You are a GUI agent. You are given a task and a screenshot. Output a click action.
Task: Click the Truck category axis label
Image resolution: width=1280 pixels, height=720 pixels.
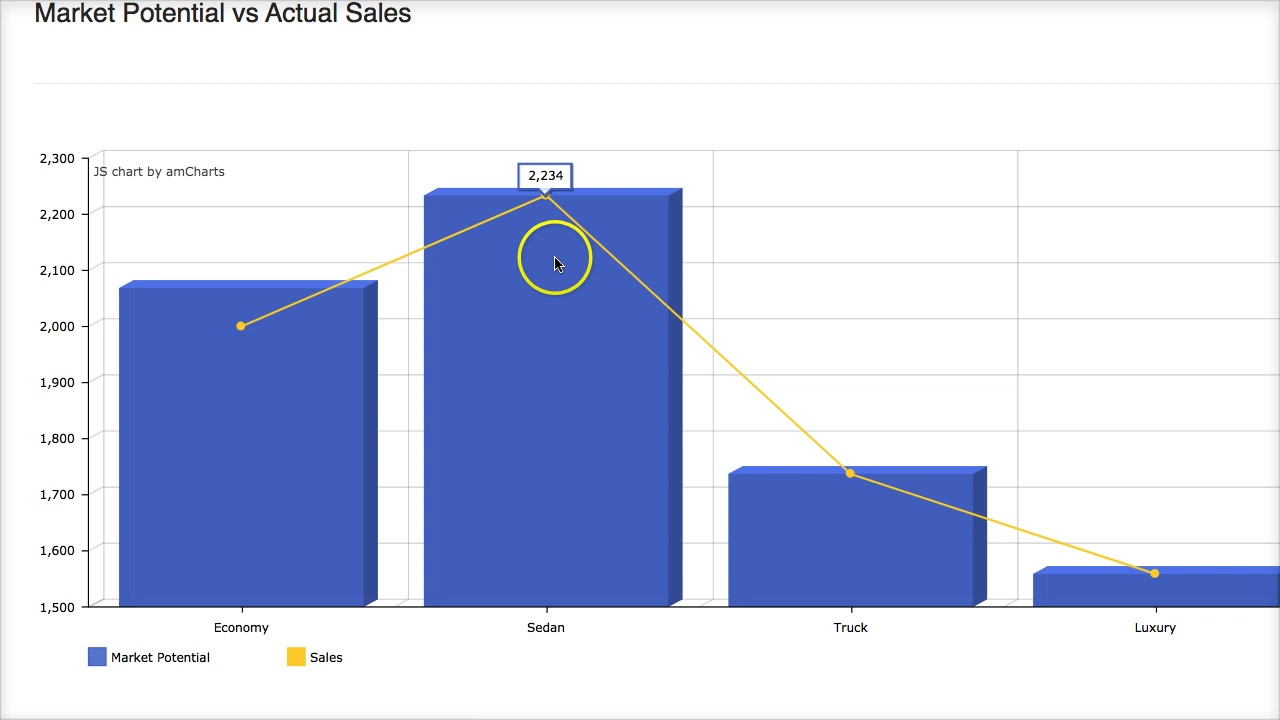(850, 628)
